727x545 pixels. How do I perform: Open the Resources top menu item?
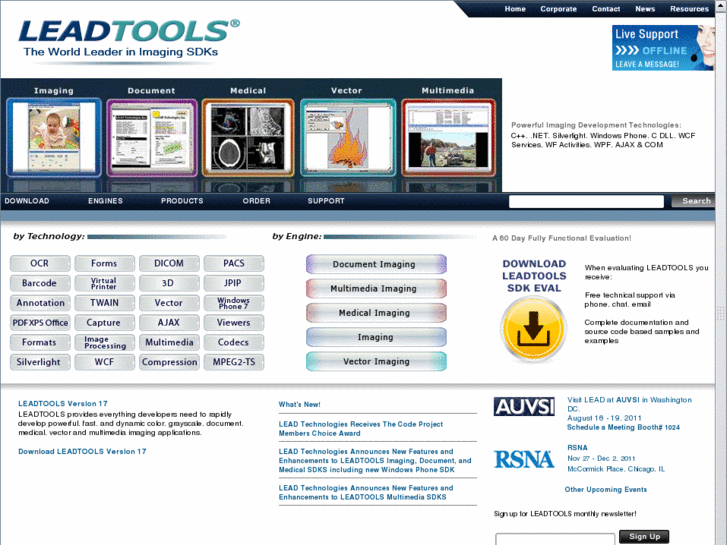pyautogui.click(x=689, y=9)
